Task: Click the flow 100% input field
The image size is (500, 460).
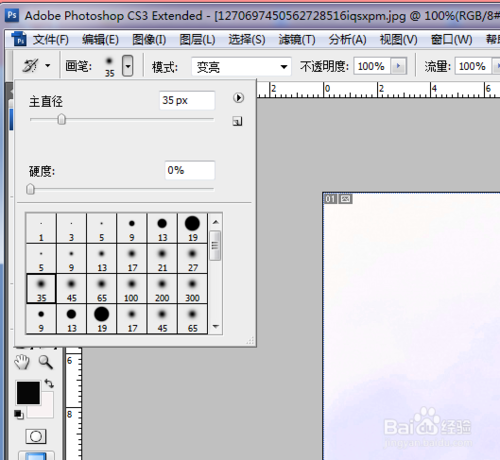Action: click(473, 66)
